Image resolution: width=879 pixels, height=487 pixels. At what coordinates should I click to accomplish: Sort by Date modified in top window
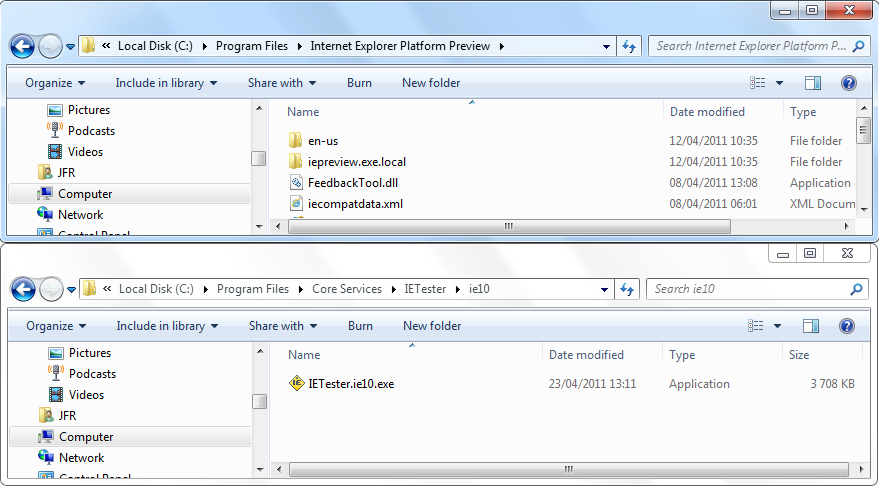point(707,112)
